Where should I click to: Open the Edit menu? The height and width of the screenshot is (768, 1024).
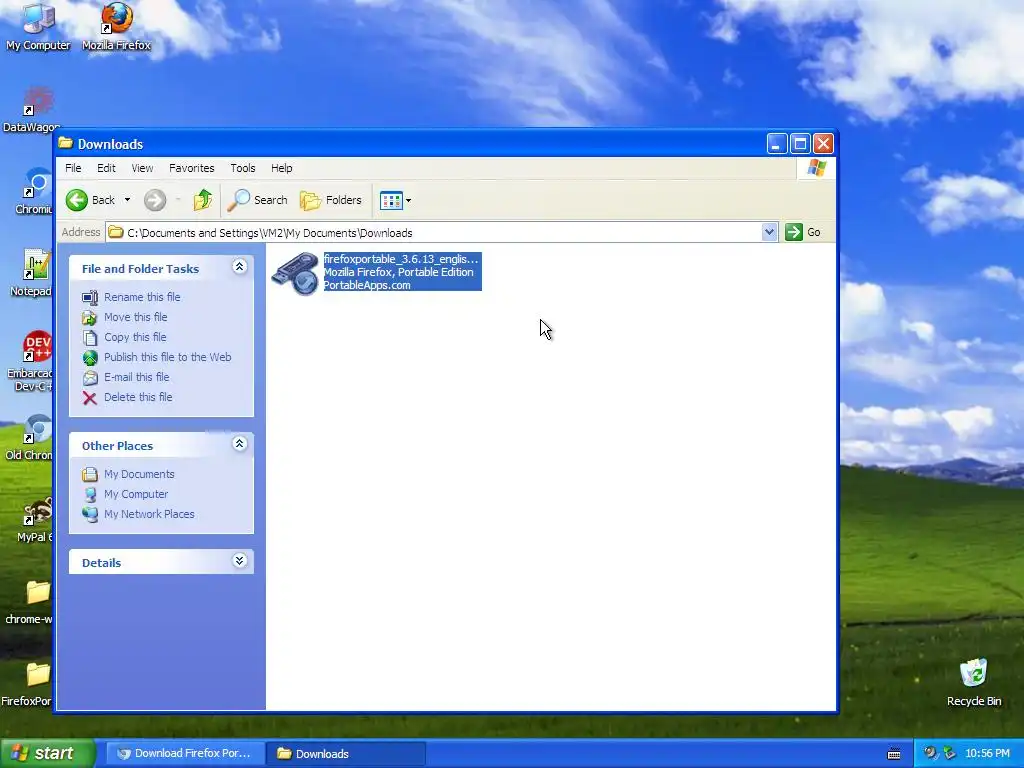pyautogui.click(x=106, y=168)
